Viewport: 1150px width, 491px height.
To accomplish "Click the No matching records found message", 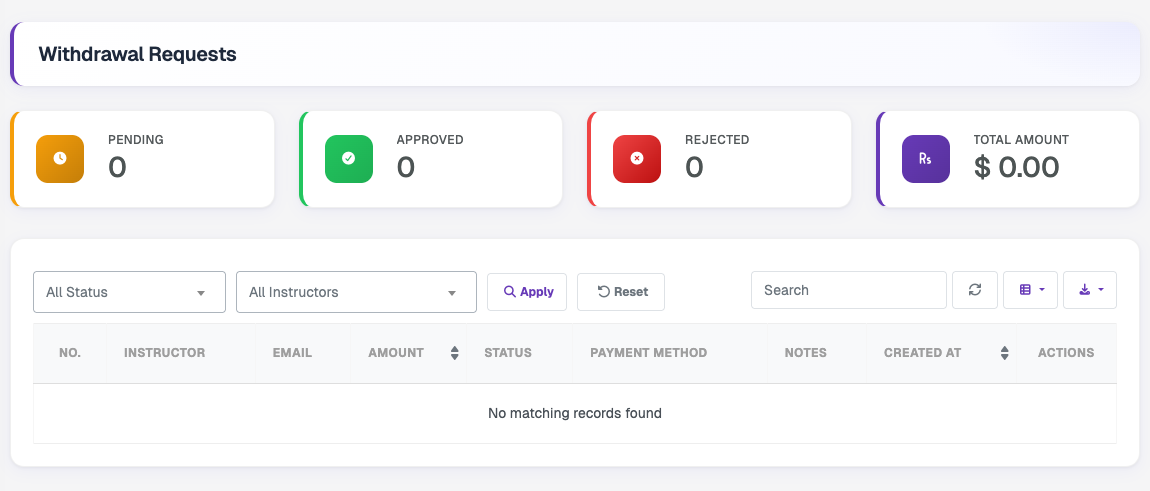I will pos(575,413).
